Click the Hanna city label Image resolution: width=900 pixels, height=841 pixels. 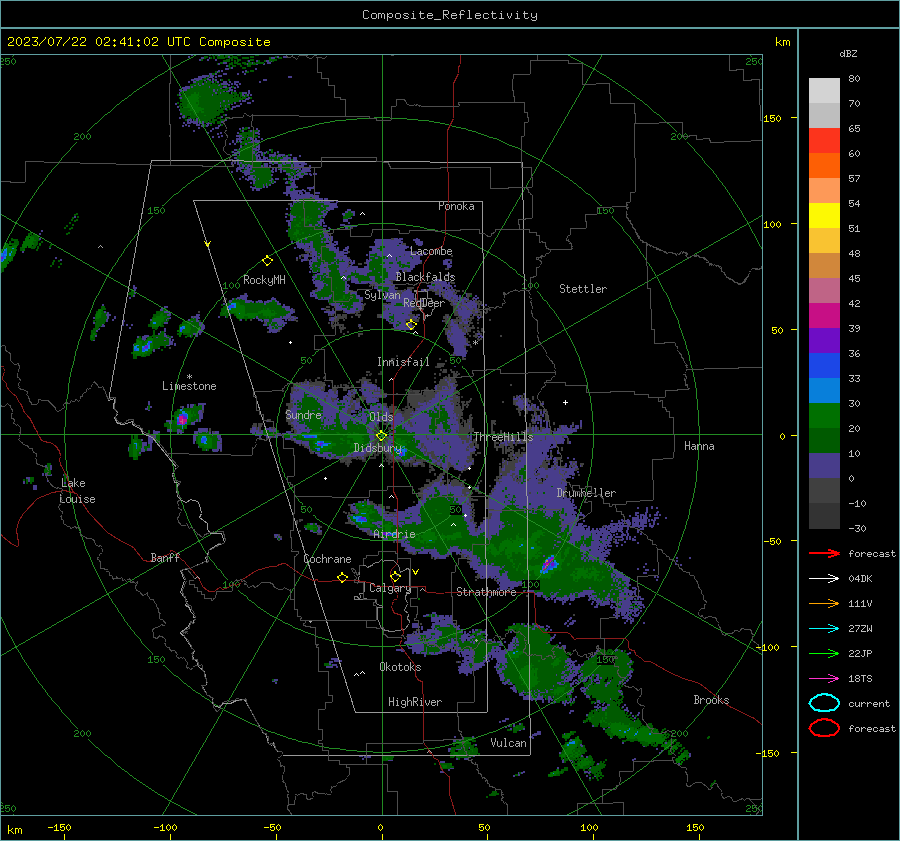[699, 446]
